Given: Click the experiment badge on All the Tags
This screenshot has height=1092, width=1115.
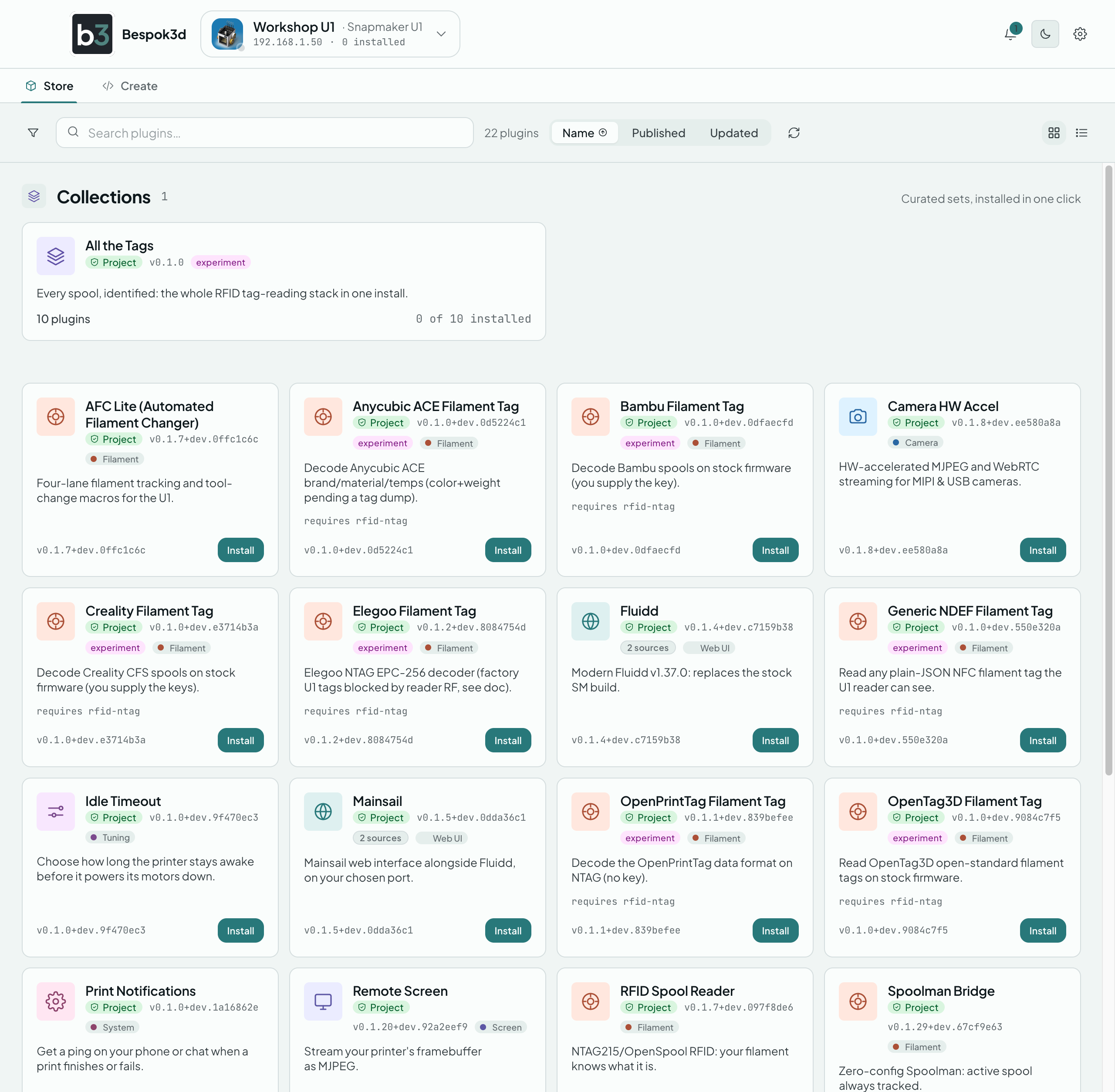Looking at the screenshot, I should (220, 262).
